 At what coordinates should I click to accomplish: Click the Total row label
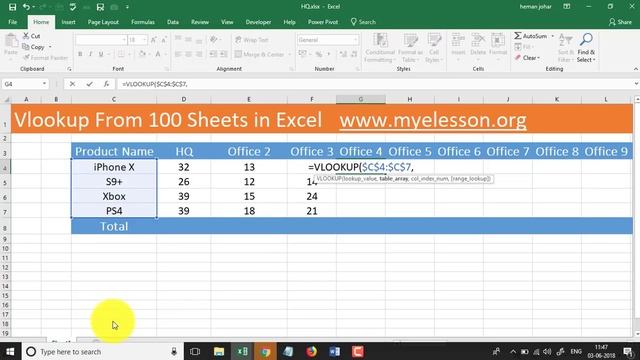[x=114, y=227]
